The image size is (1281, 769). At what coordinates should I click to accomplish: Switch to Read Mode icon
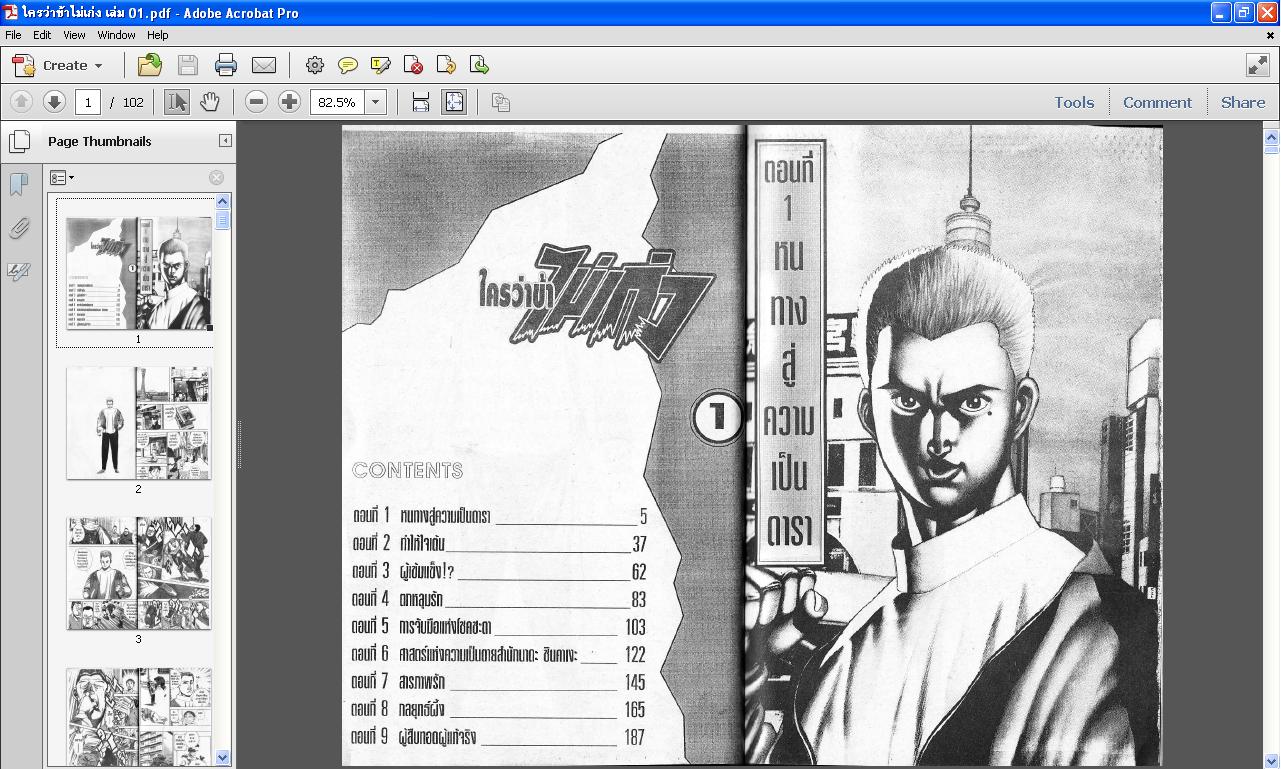(x=1258, y=65)
